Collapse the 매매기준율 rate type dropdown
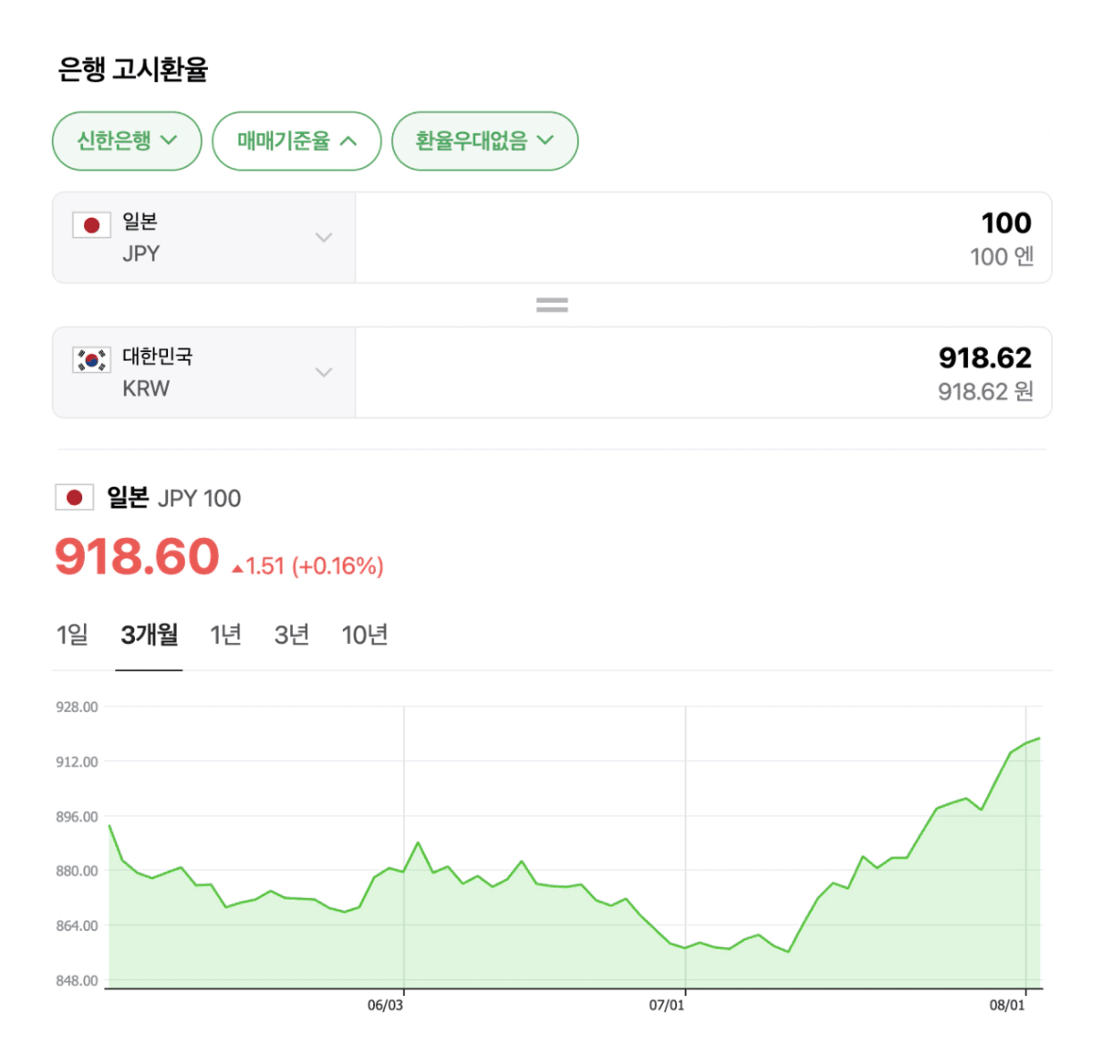This screenshot has width=1120, height=1064. (297, 141)
